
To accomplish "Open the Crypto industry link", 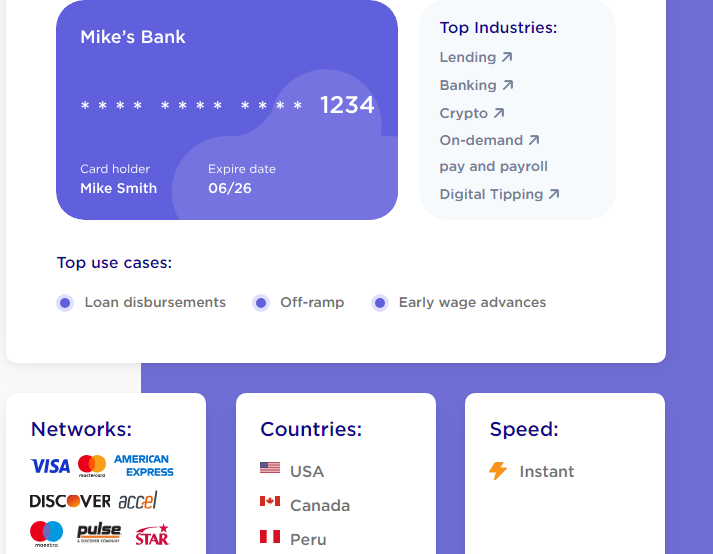I will [x=472, y=114].
